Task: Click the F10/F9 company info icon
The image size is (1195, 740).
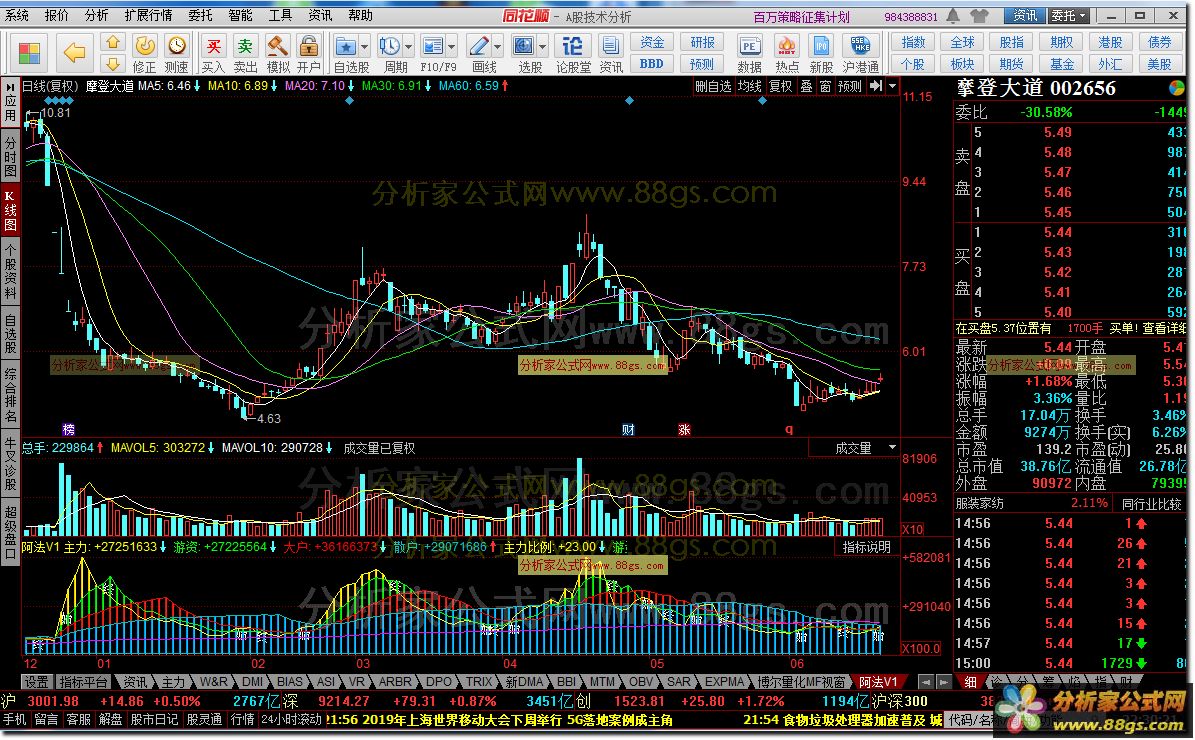Action: (432, 46)
